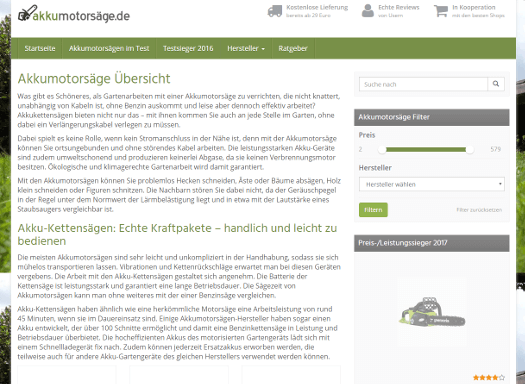
Task: Open the Ratgeber menu item
Action: [293, 49]
